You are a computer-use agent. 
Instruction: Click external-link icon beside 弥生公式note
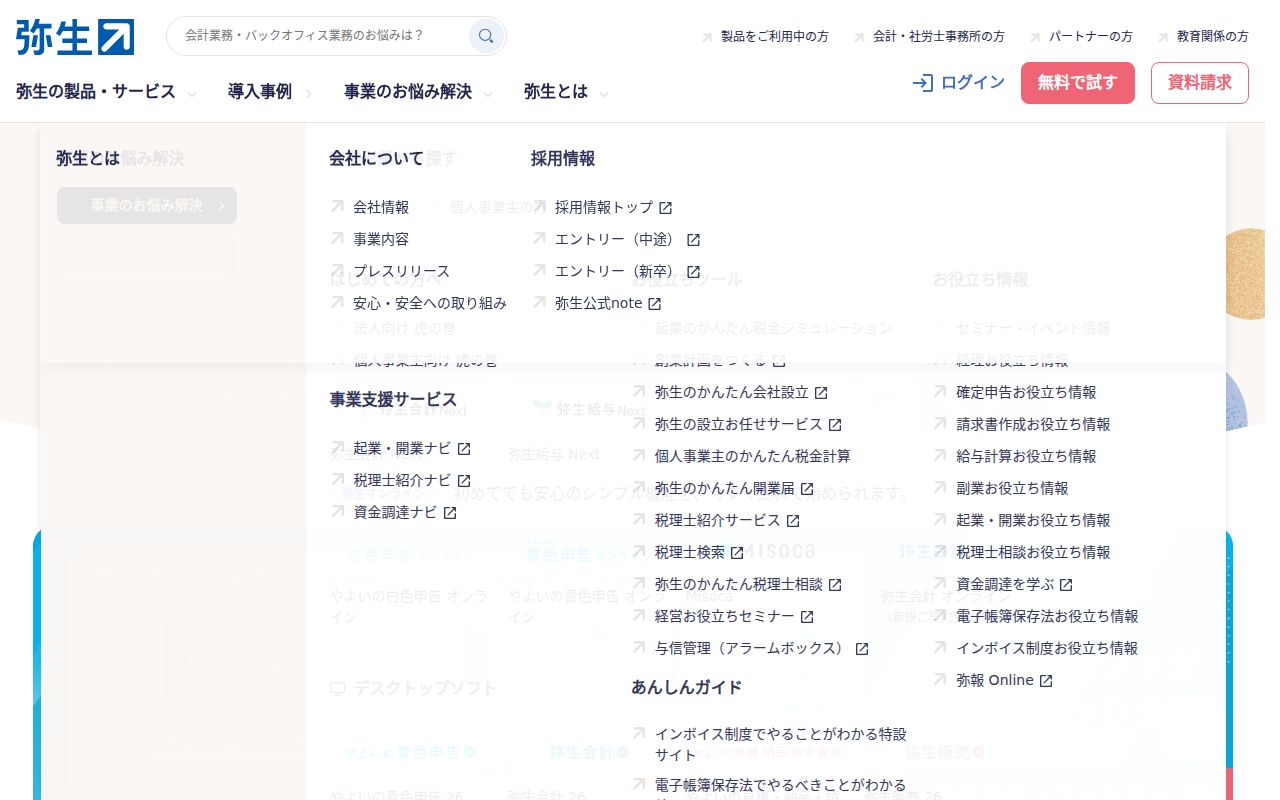(654, 304)
